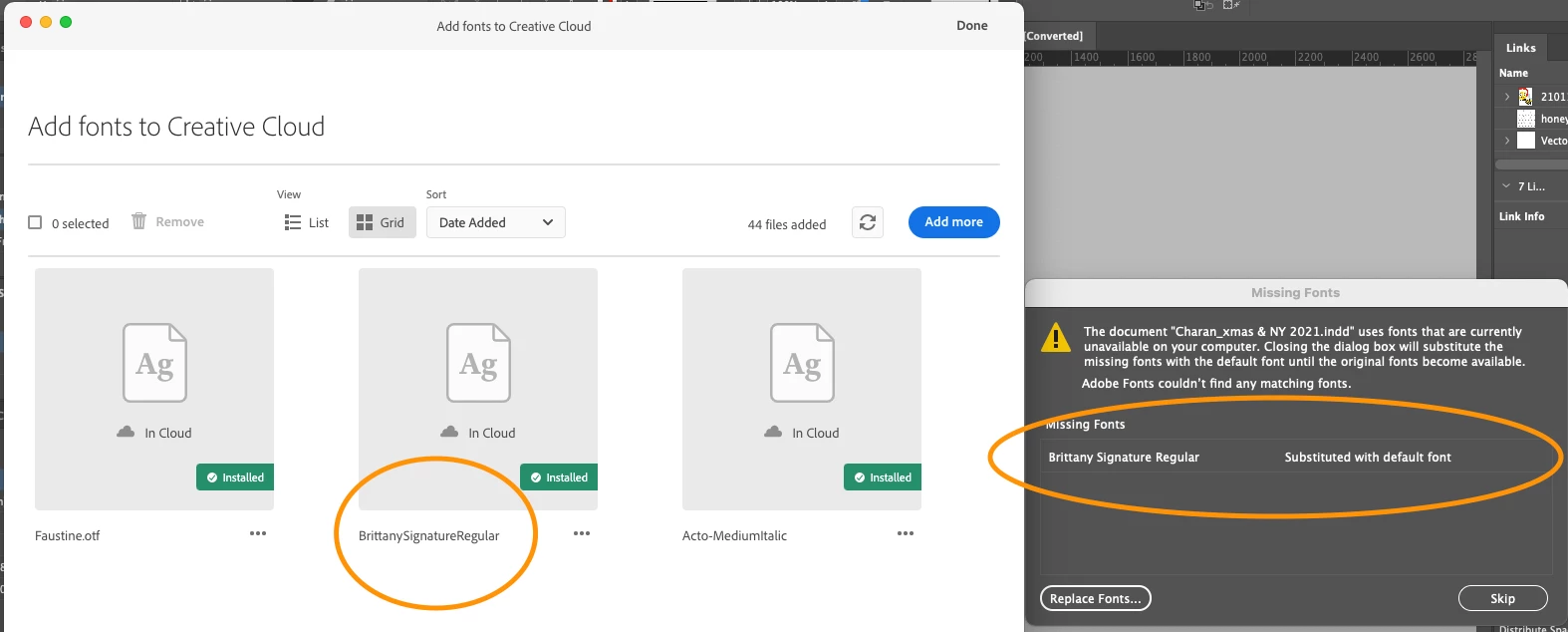The height and width of the screenshot is (632, 1568).
Task: Close the Add fonts to Creative Cloud window
Action: (x=26, y=22)
